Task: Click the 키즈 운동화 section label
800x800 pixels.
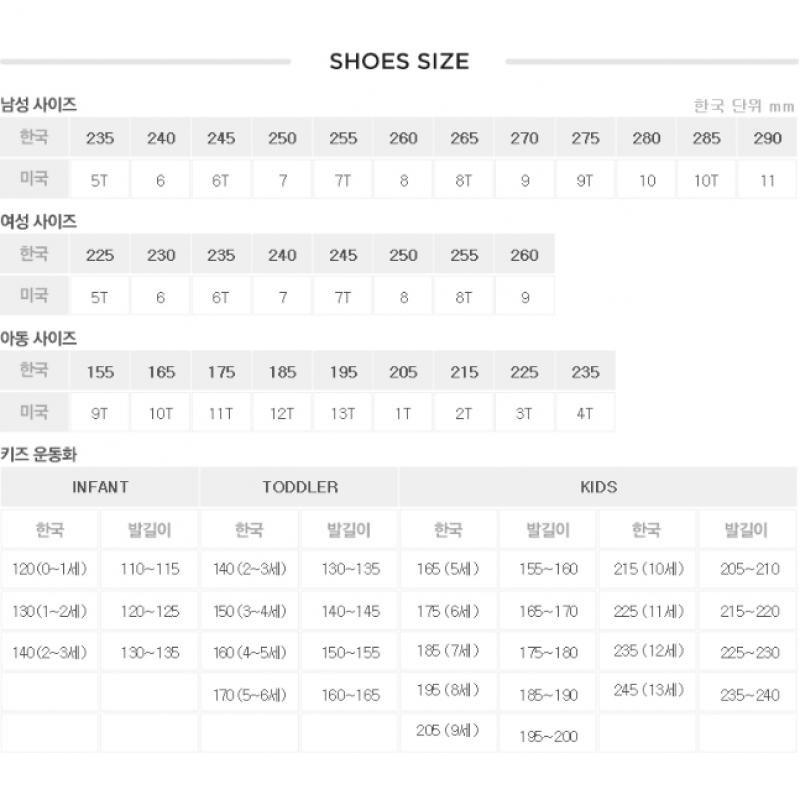Action: (x=39, y=454)
